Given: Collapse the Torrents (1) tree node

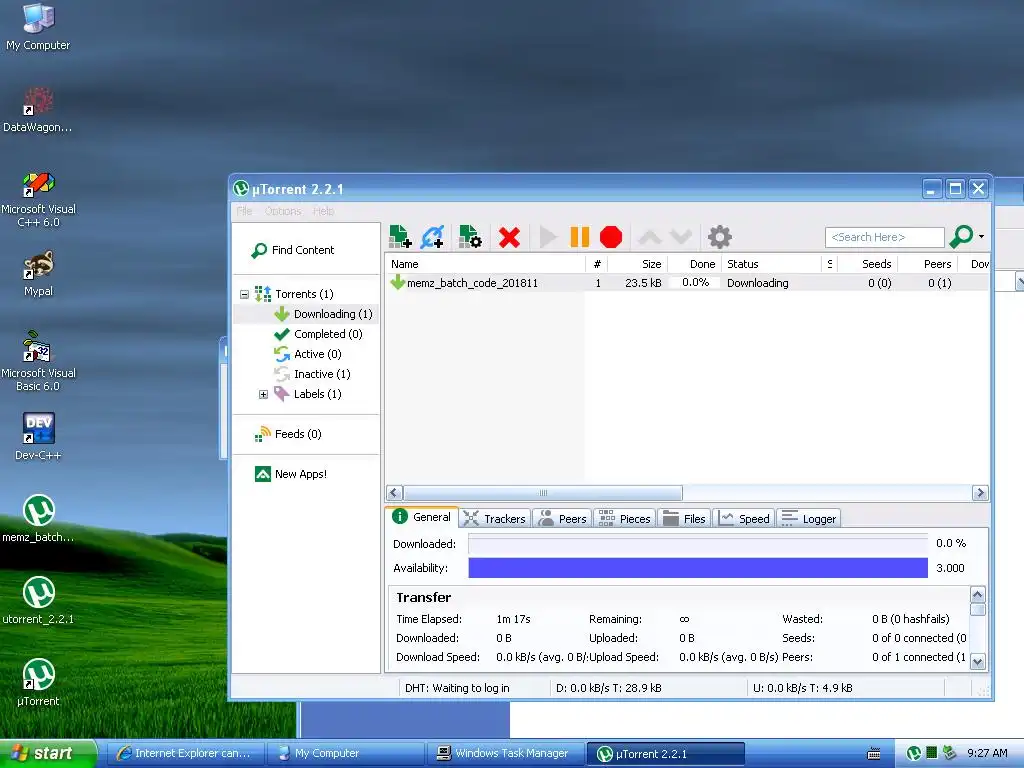Looking at the screenshot, I should 244,295.
